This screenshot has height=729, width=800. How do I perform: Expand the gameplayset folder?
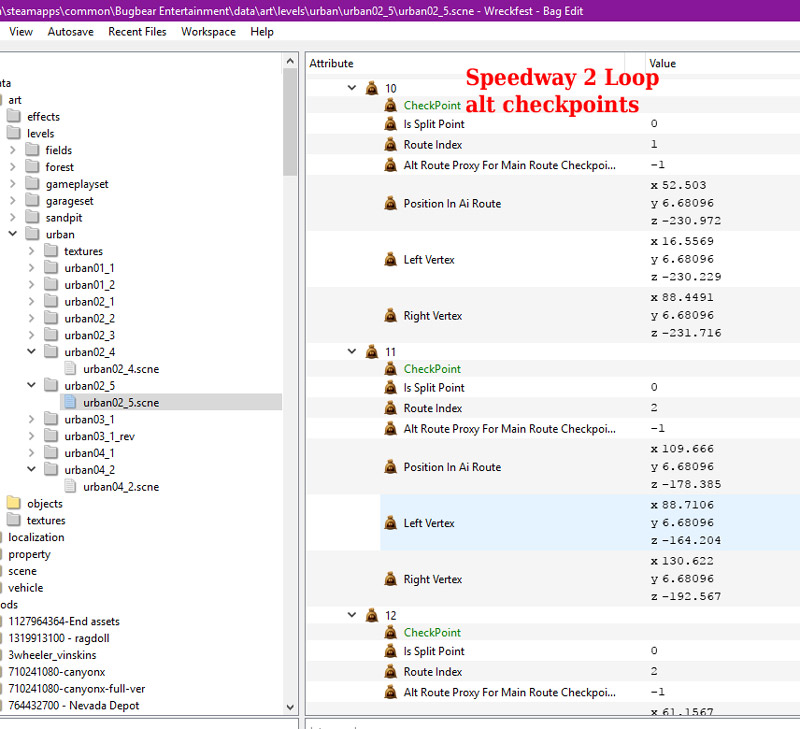(x=13, y=184)
